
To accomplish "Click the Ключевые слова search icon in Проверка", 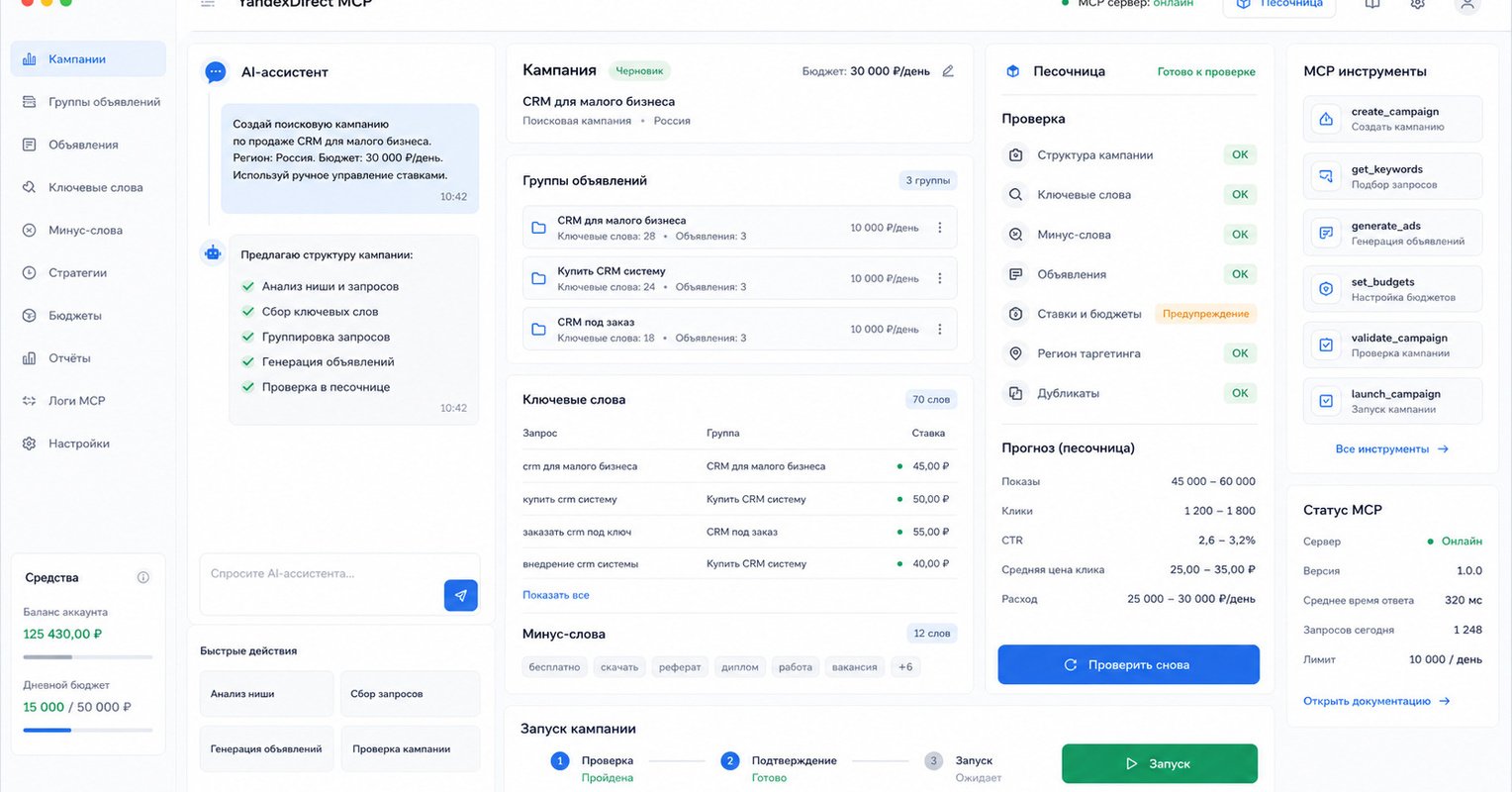I will (x=1015, y=195).
